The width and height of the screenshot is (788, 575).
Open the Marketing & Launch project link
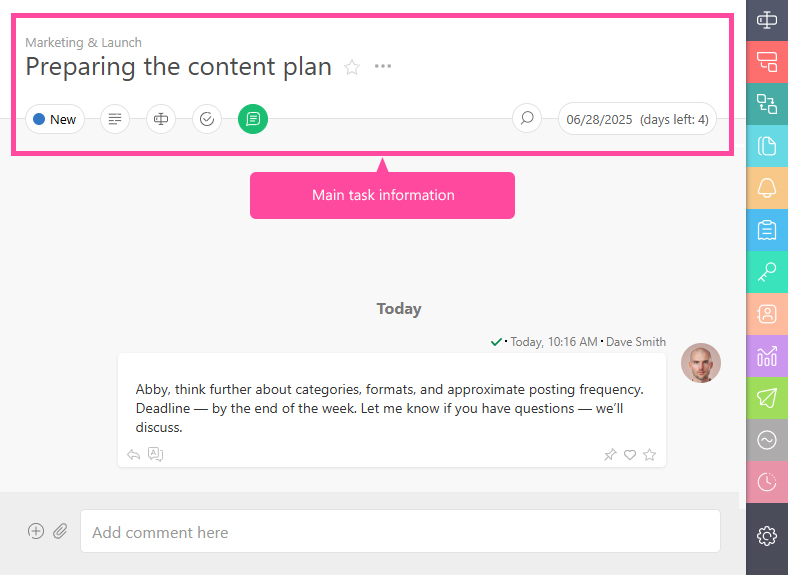pos(83,42)
